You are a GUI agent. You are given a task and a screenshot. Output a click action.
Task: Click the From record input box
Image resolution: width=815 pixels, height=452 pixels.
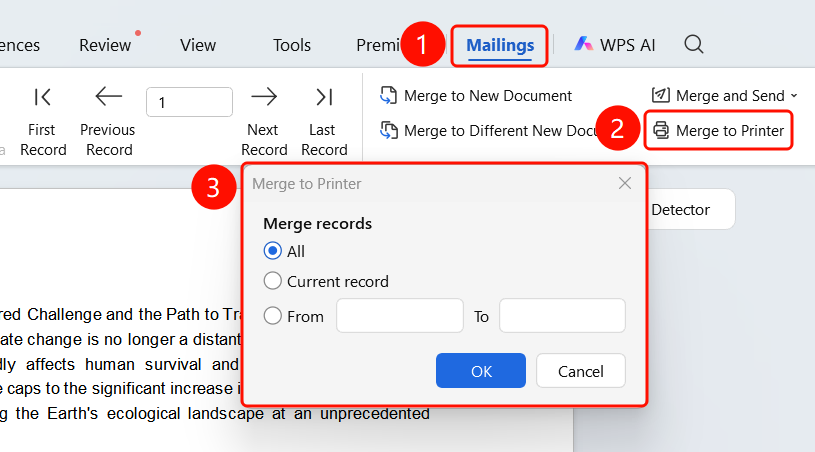pyautogui.click(x=400, y=315)
